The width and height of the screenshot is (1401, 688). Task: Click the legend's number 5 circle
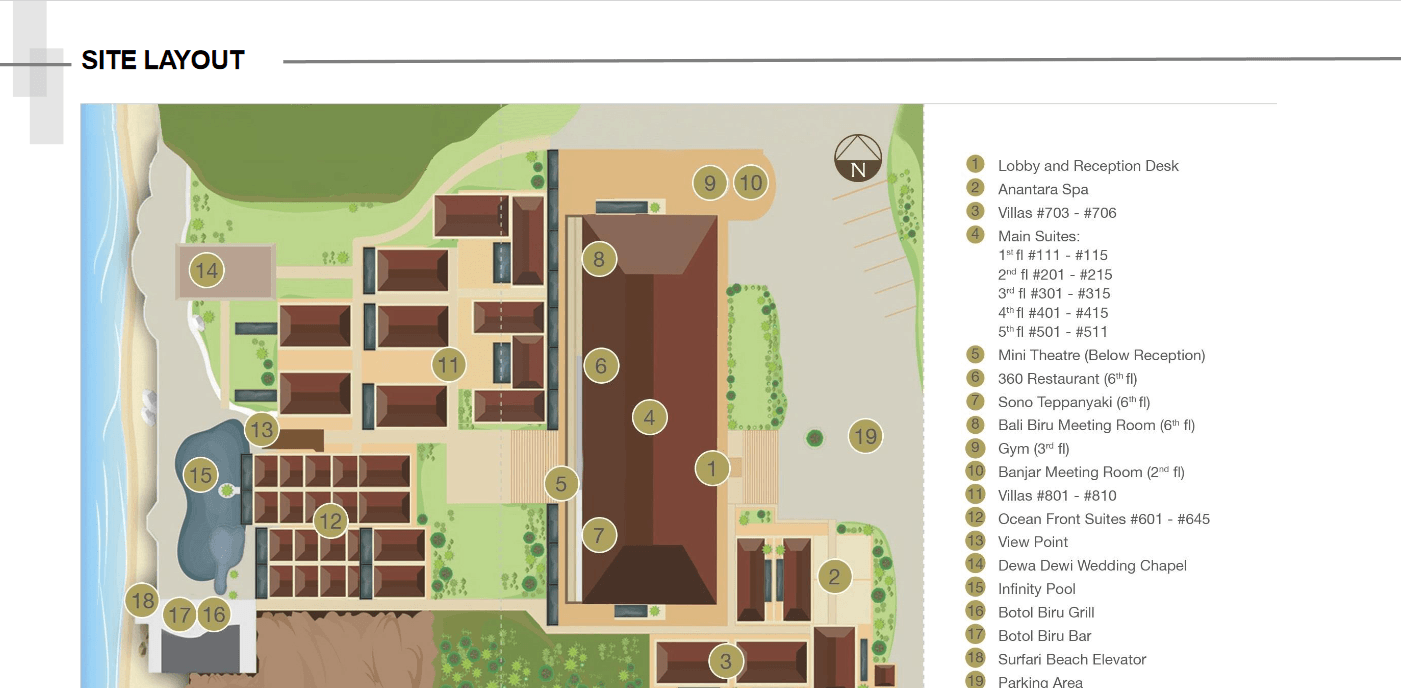tap(976, 355)
